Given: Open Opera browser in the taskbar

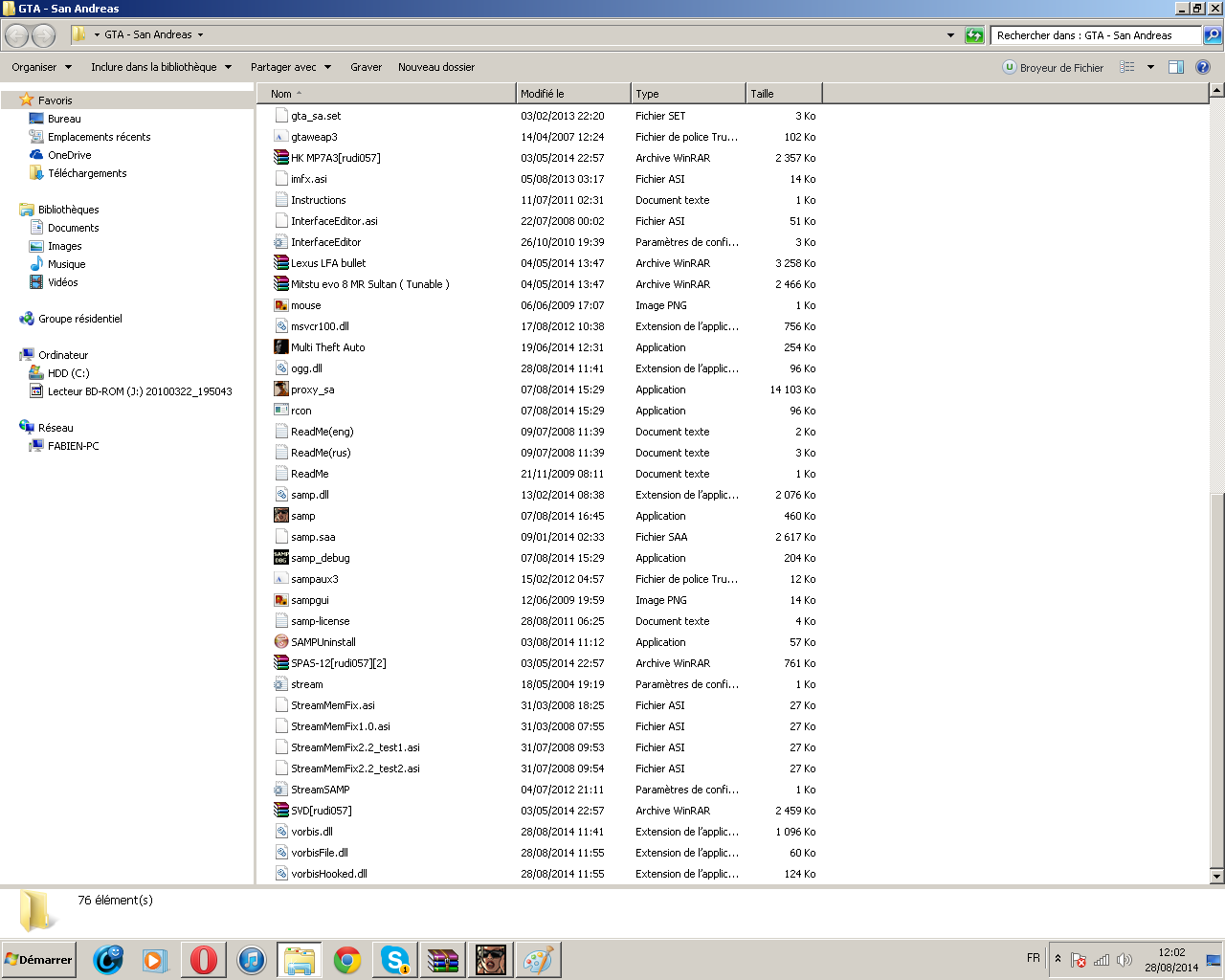Looking at the screenshot, I should point(203,959).
